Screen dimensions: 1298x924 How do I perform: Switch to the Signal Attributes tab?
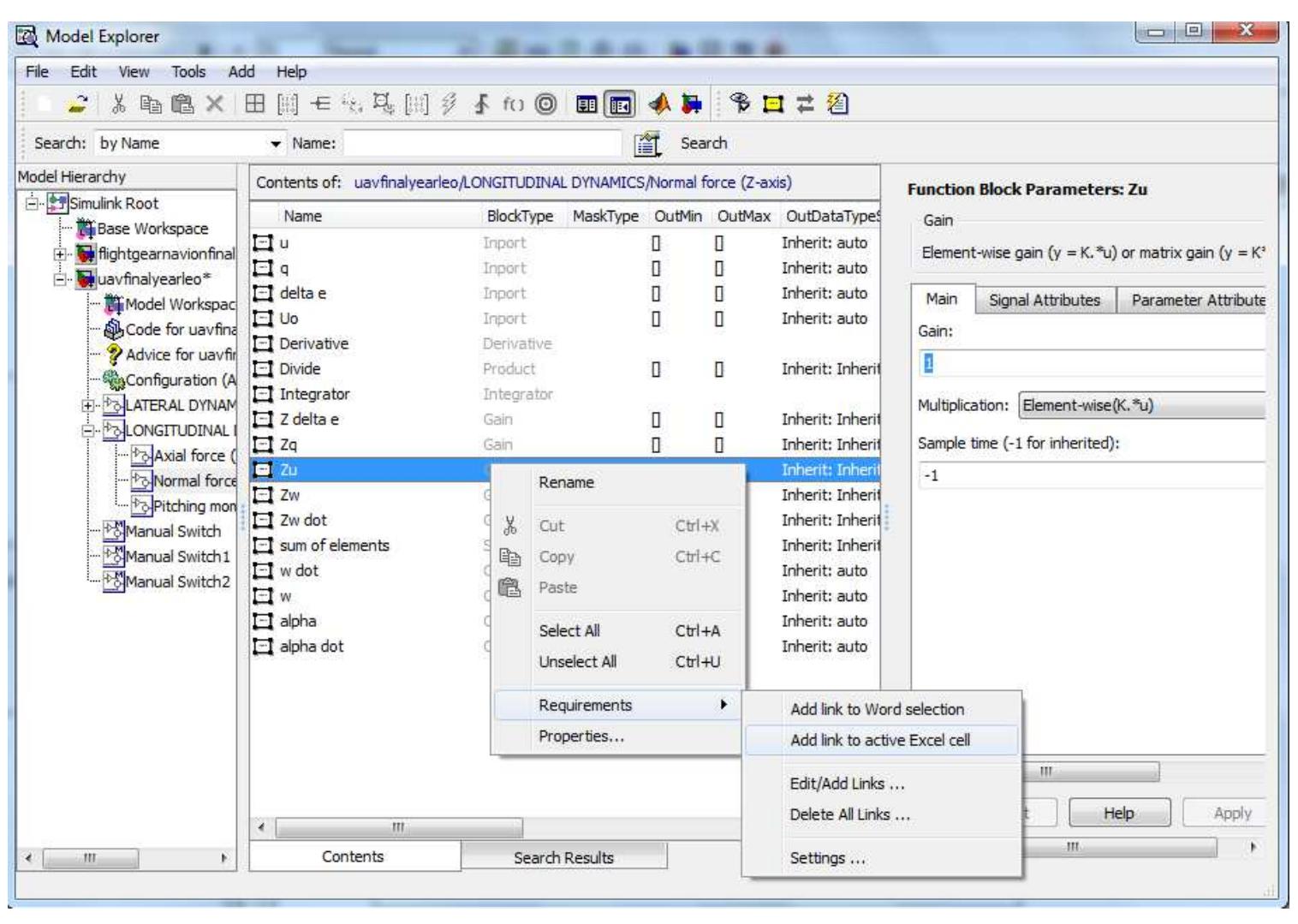(x=1045, y=300)
